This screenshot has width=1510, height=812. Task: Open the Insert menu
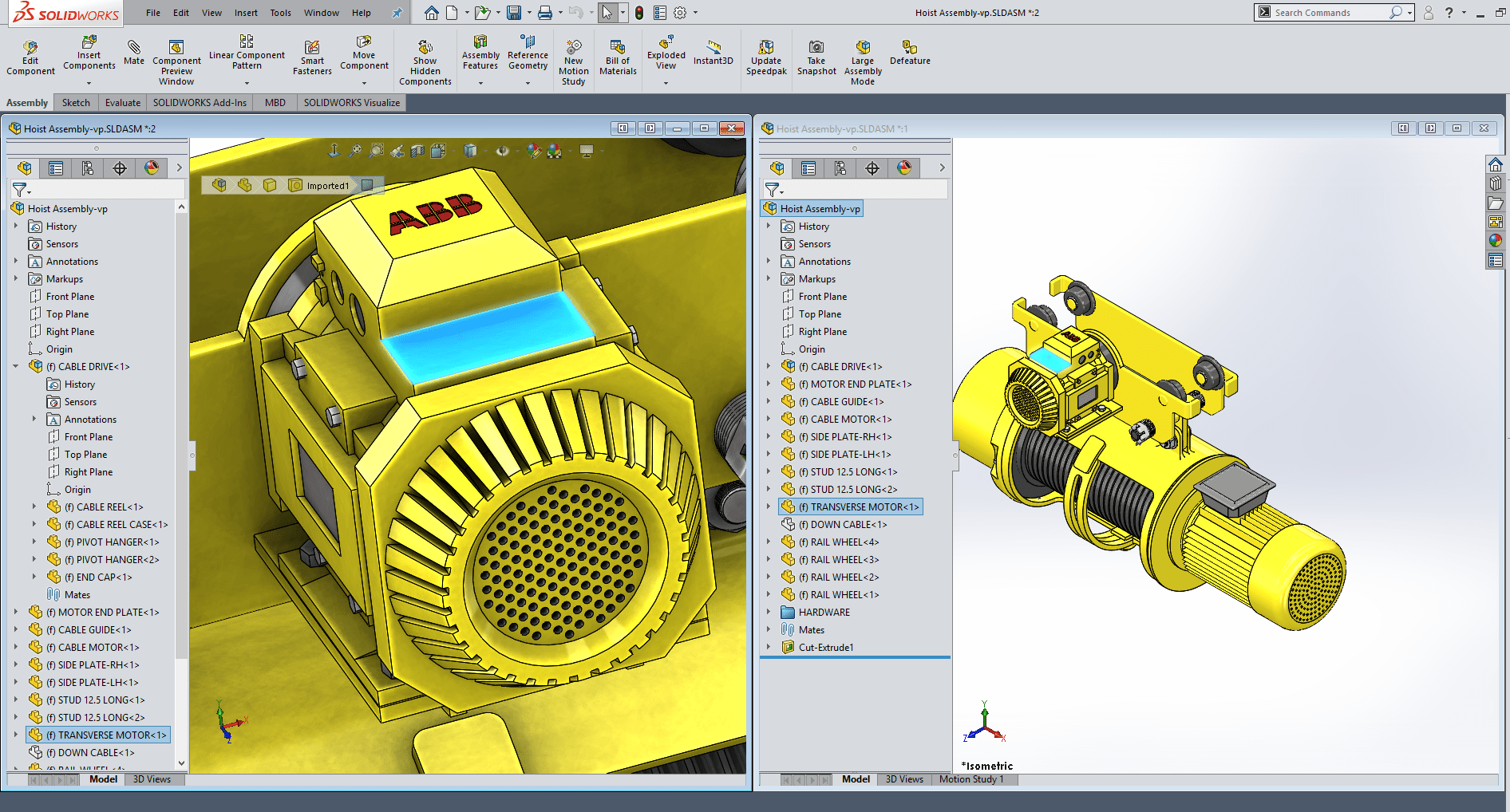pos(246,13)
